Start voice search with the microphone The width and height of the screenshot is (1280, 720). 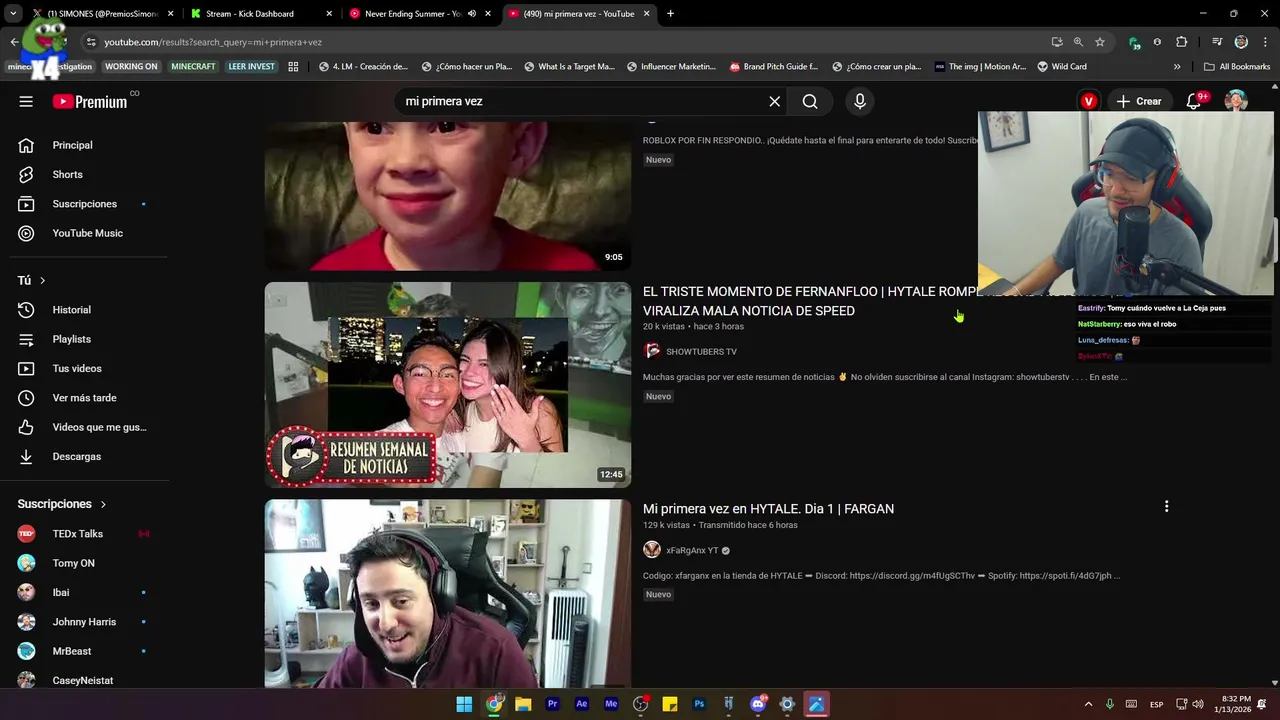click(x=860, y=101)
